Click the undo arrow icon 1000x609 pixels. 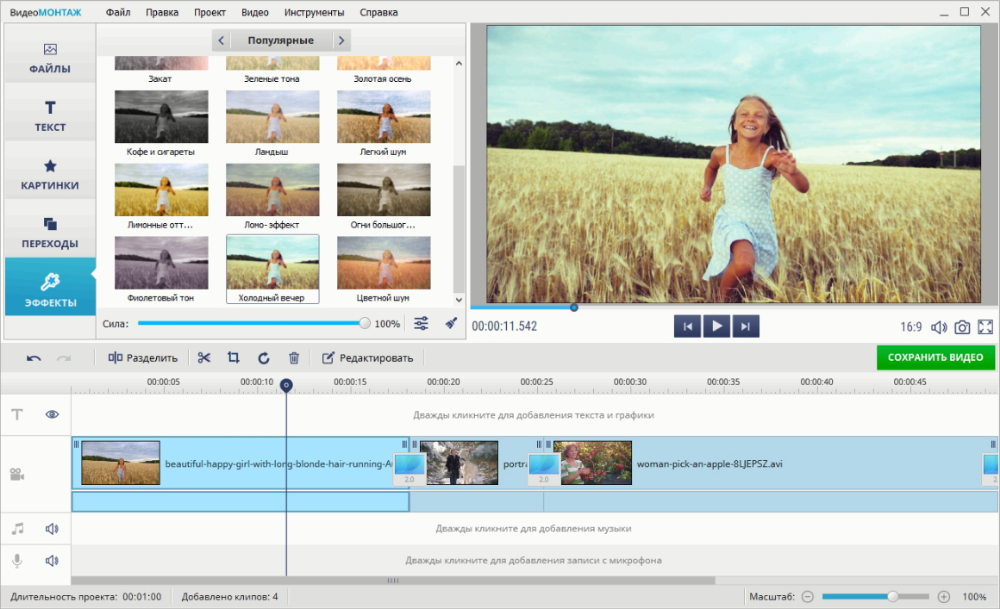(34, 358)
